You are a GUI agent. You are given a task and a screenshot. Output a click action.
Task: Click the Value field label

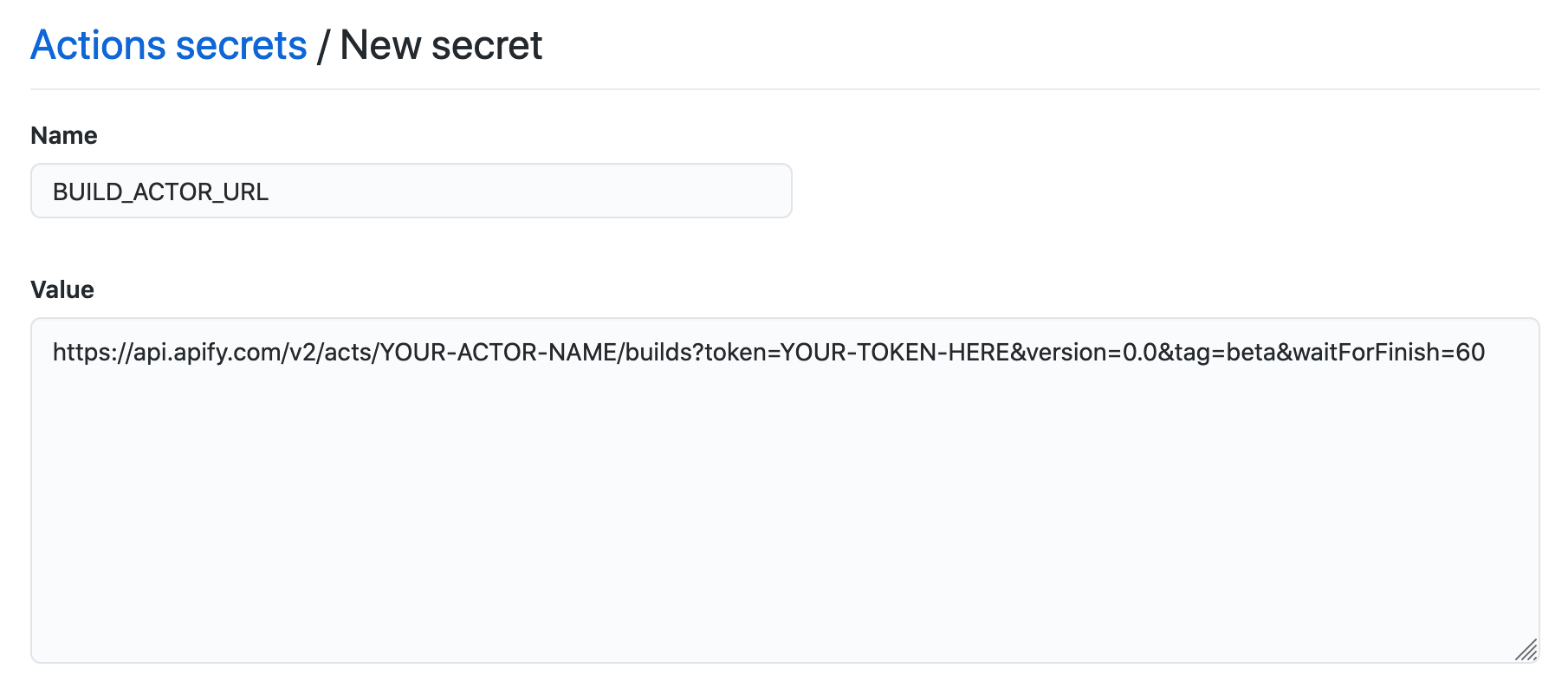tap(62, 289)
